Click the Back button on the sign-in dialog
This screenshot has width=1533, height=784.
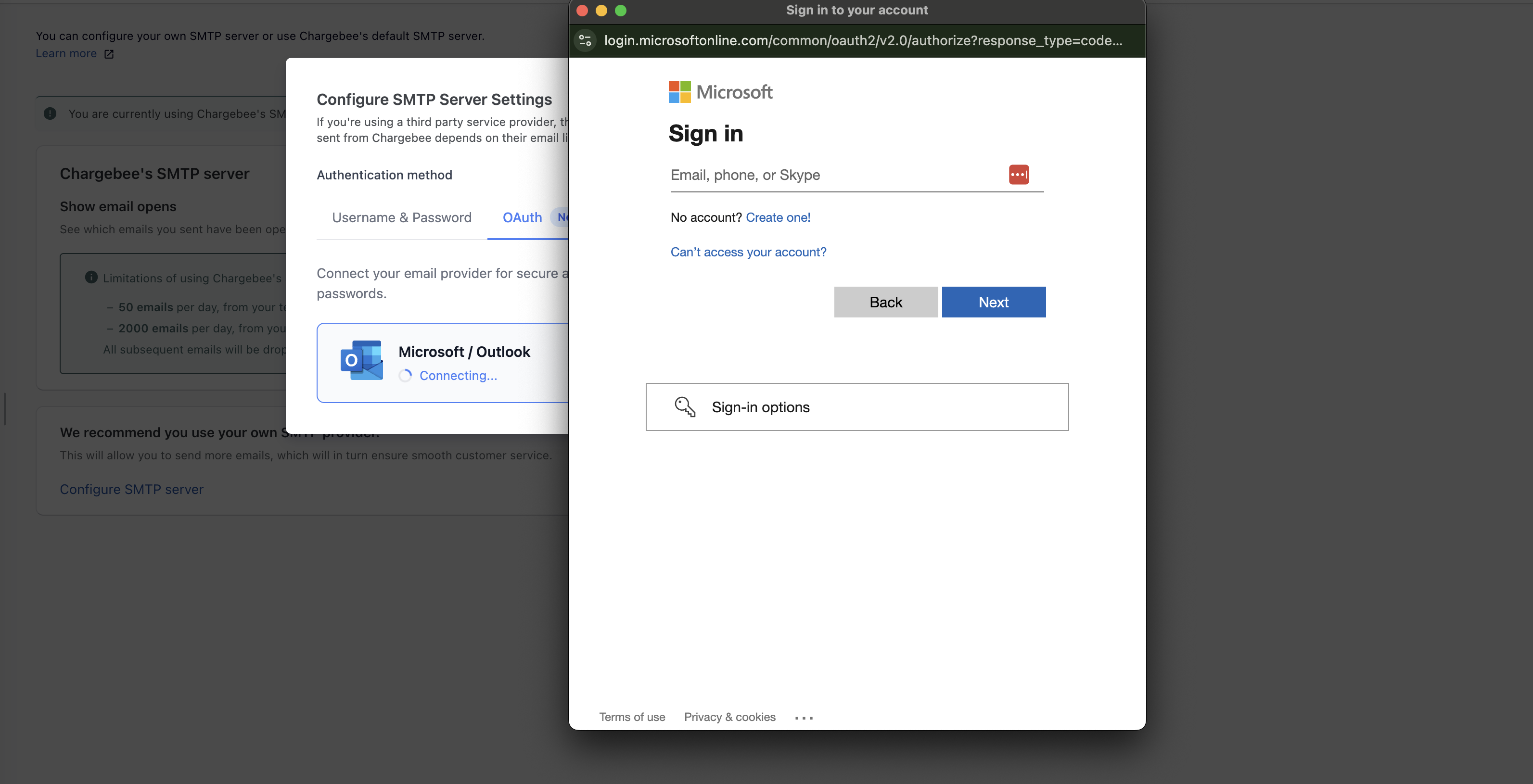(x=885, y=302)
